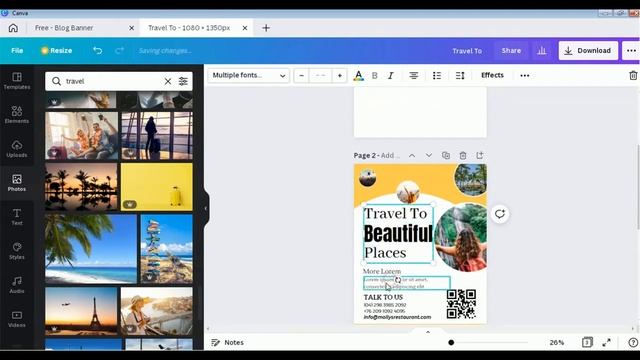Select the palm tree beach photo

coord(91,249)
